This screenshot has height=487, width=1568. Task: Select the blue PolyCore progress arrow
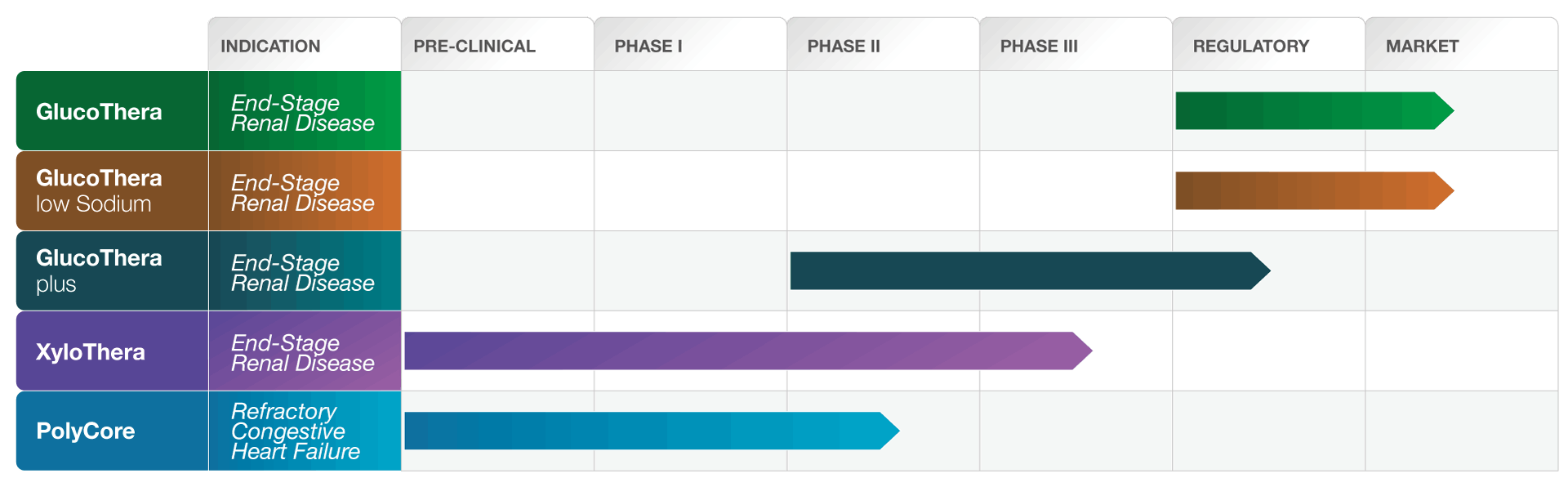(652, 431)
